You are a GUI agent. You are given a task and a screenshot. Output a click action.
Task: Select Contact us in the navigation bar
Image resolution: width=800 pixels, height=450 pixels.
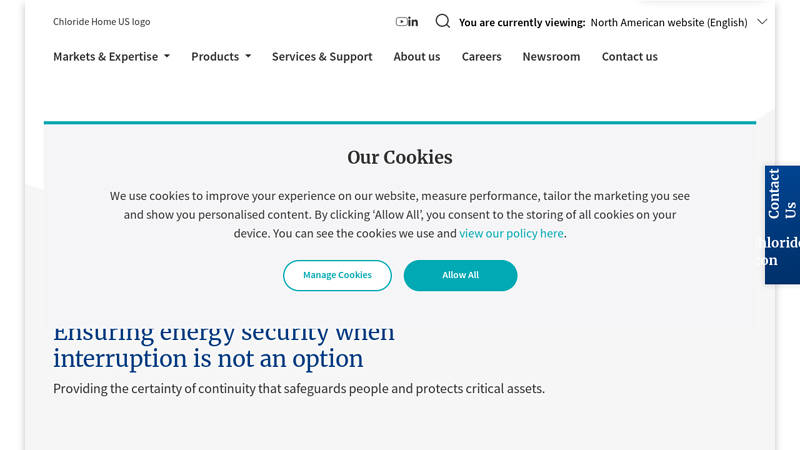coord(629,57)
